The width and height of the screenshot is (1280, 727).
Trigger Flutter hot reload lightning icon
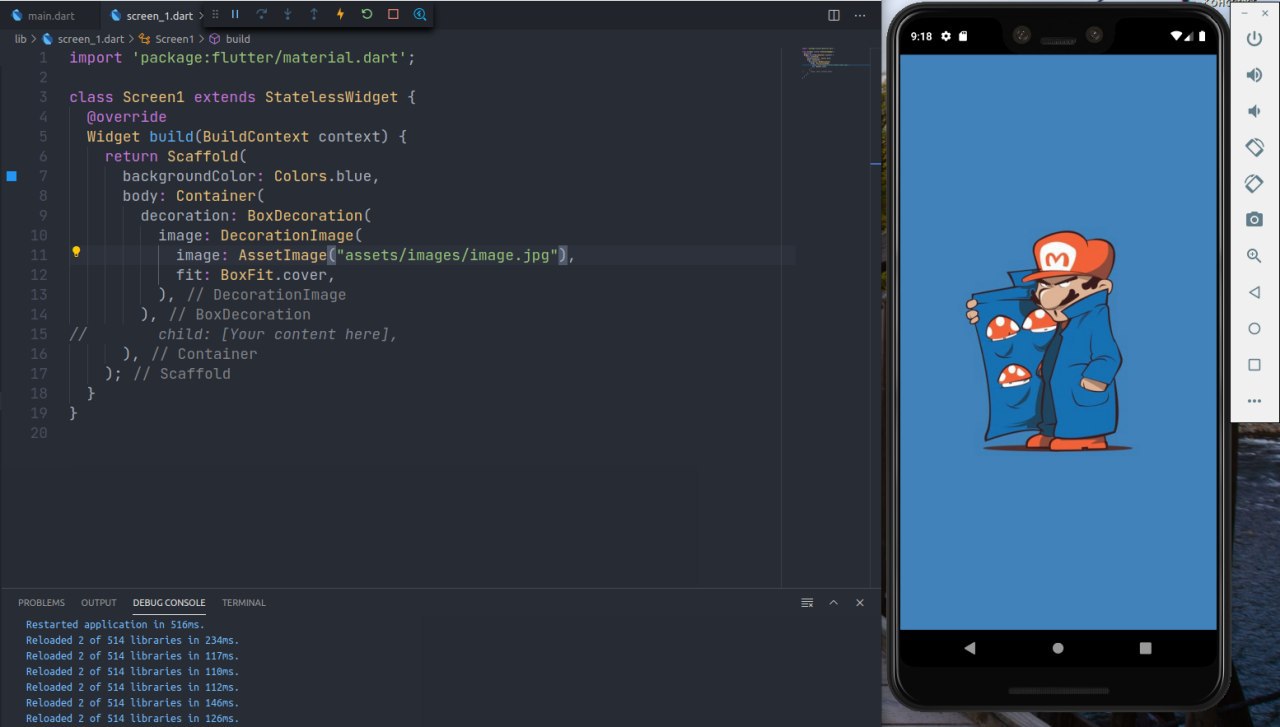340,15
